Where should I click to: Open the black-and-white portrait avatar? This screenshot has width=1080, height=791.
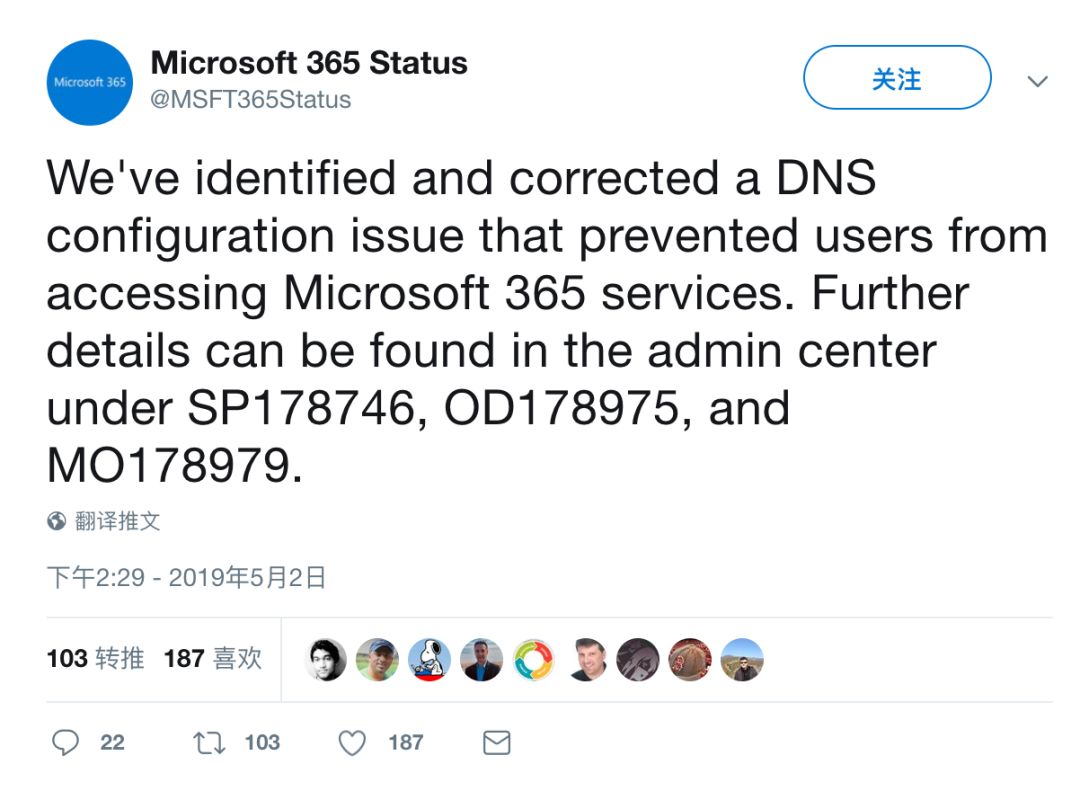point(326,659)
